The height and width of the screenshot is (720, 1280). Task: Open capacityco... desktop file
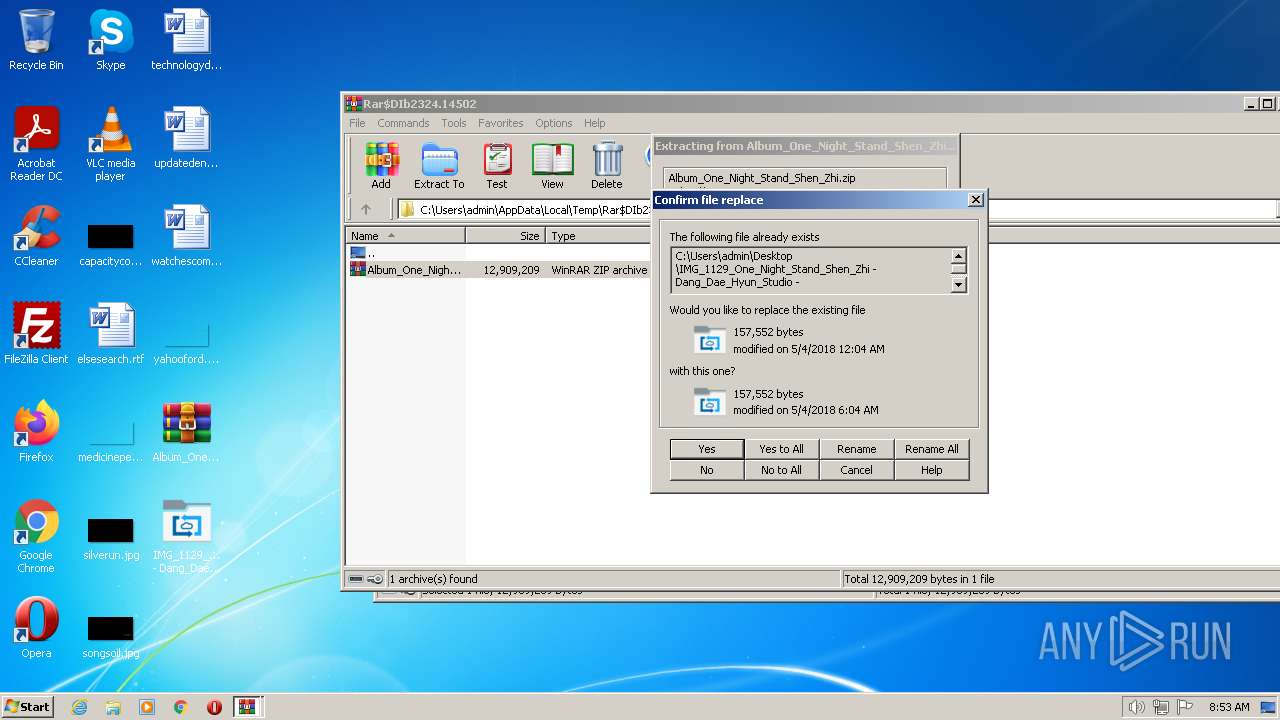click(x=110, y=242)
